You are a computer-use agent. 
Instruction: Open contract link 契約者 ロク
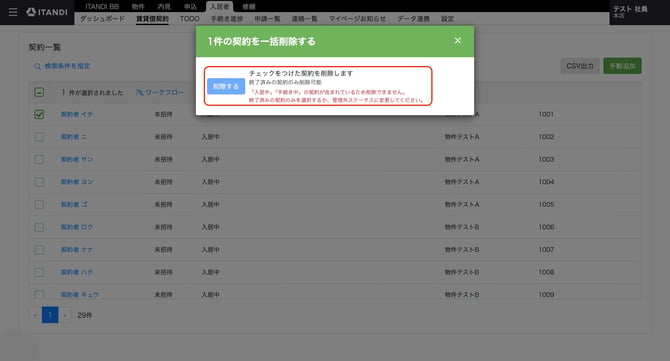point(76,227)
